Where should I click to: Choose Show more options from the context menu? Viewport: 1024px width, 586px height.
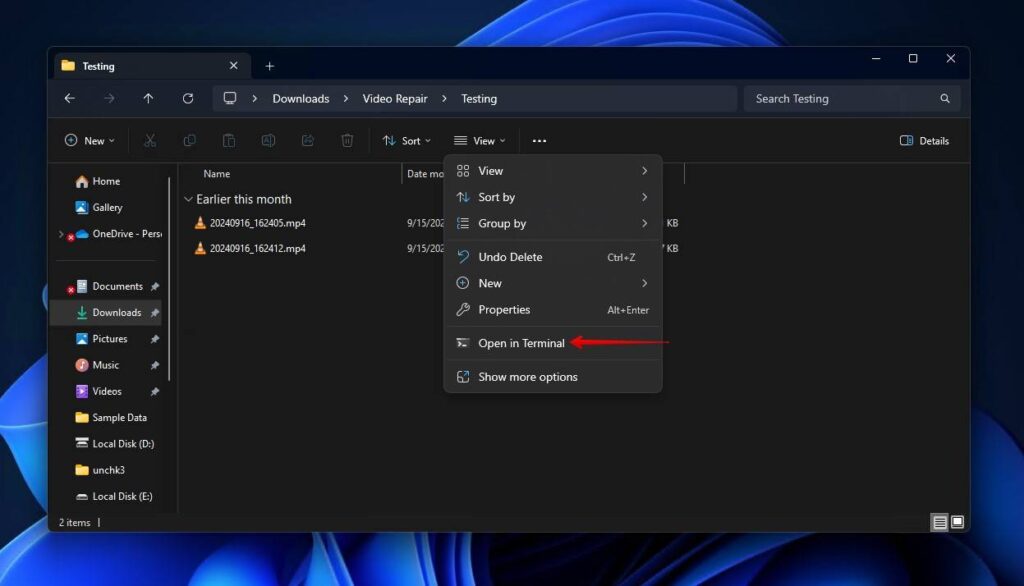[529, 376]
